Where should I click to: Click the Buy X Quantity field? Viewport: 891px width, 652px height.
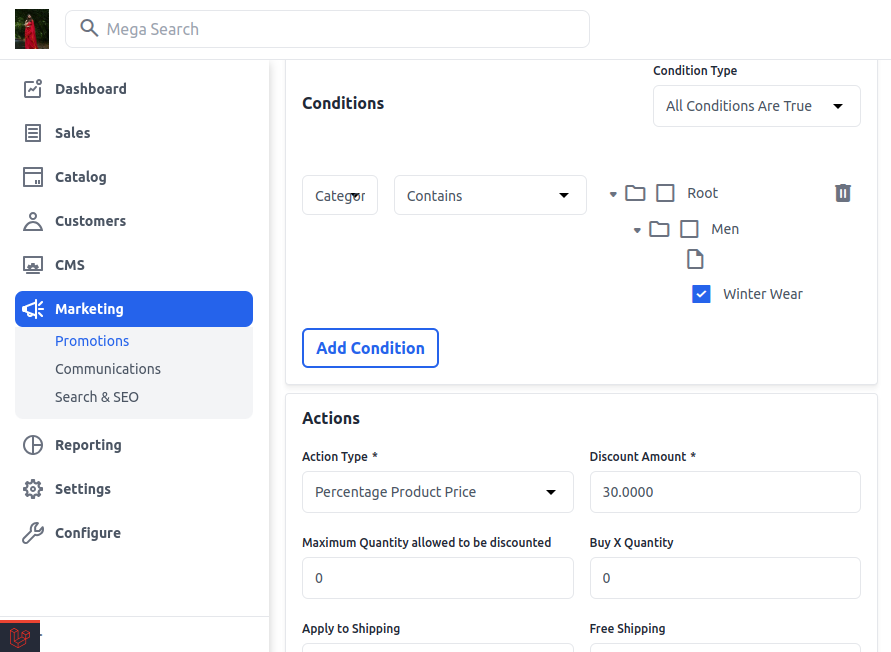(x=725, y=578)
